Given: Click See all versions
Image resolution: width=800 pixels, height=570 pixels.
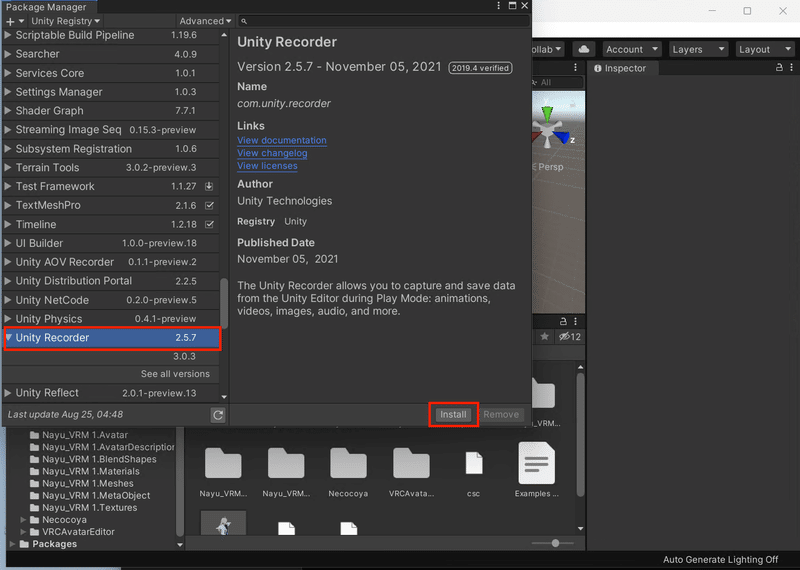Looking at the screenshot, I should point(175,374).
